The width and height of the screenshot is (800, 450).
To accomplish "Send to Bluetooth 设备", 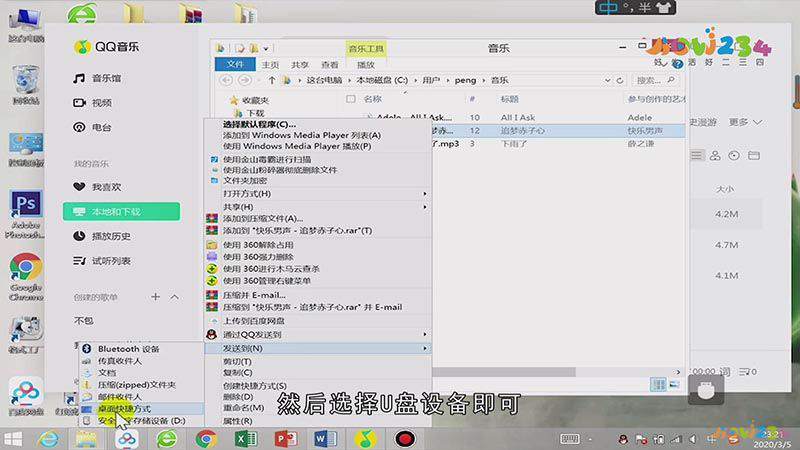I will pyautogui.click(x=129, y=349).
